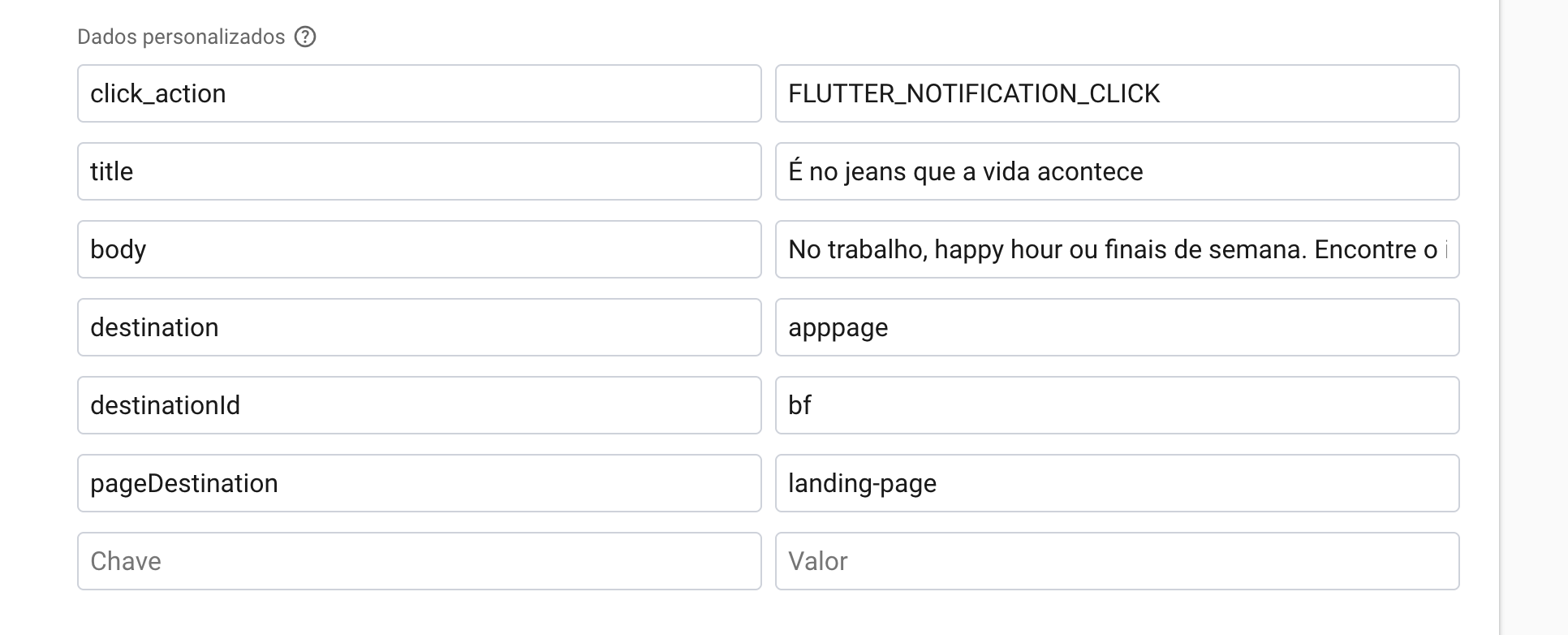1568x635 pixels.
Task: Edit the 'É no jeans que a vida acontece' value field
Action: coord(1117,171)
